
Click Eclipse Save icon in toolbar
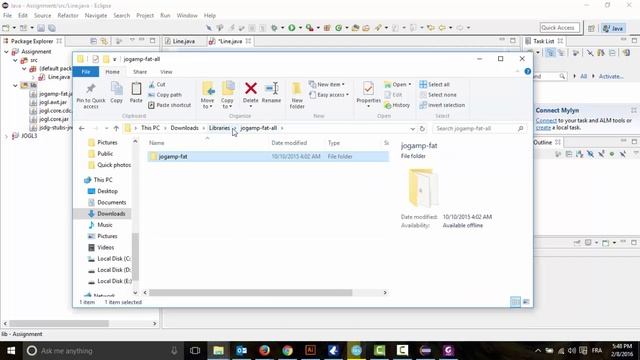[41, 28]
